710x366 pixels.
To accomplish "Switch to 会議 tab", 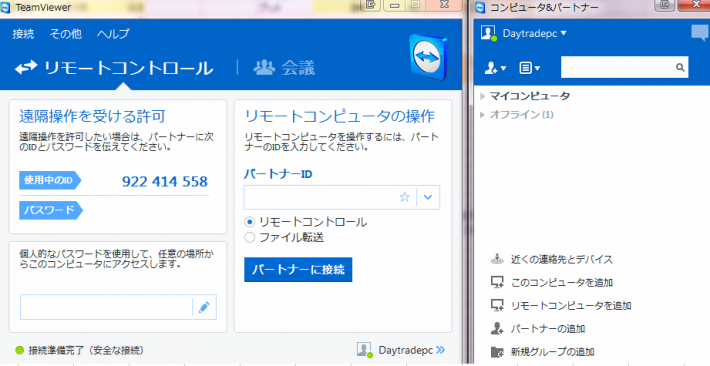I will coord(284,68).
